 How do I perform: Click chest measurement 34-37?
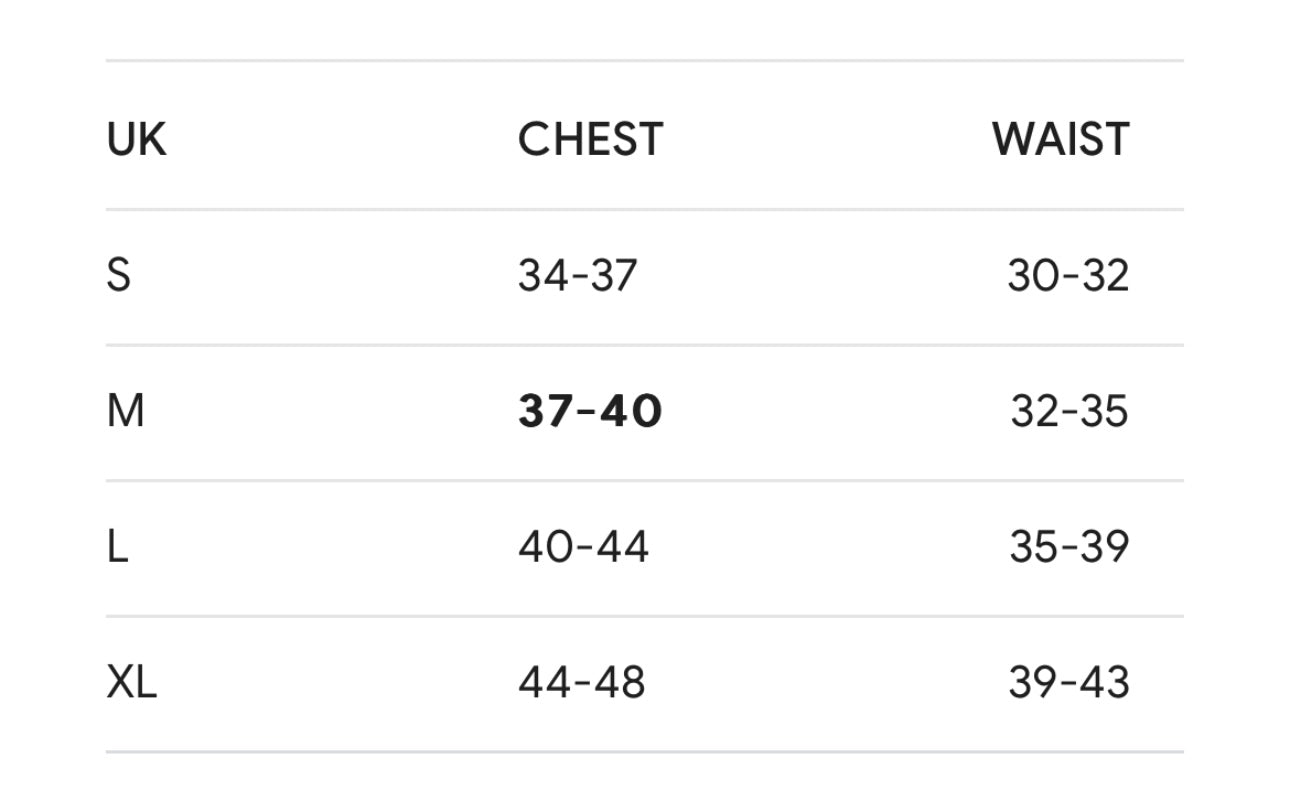[x=577, y=275]
